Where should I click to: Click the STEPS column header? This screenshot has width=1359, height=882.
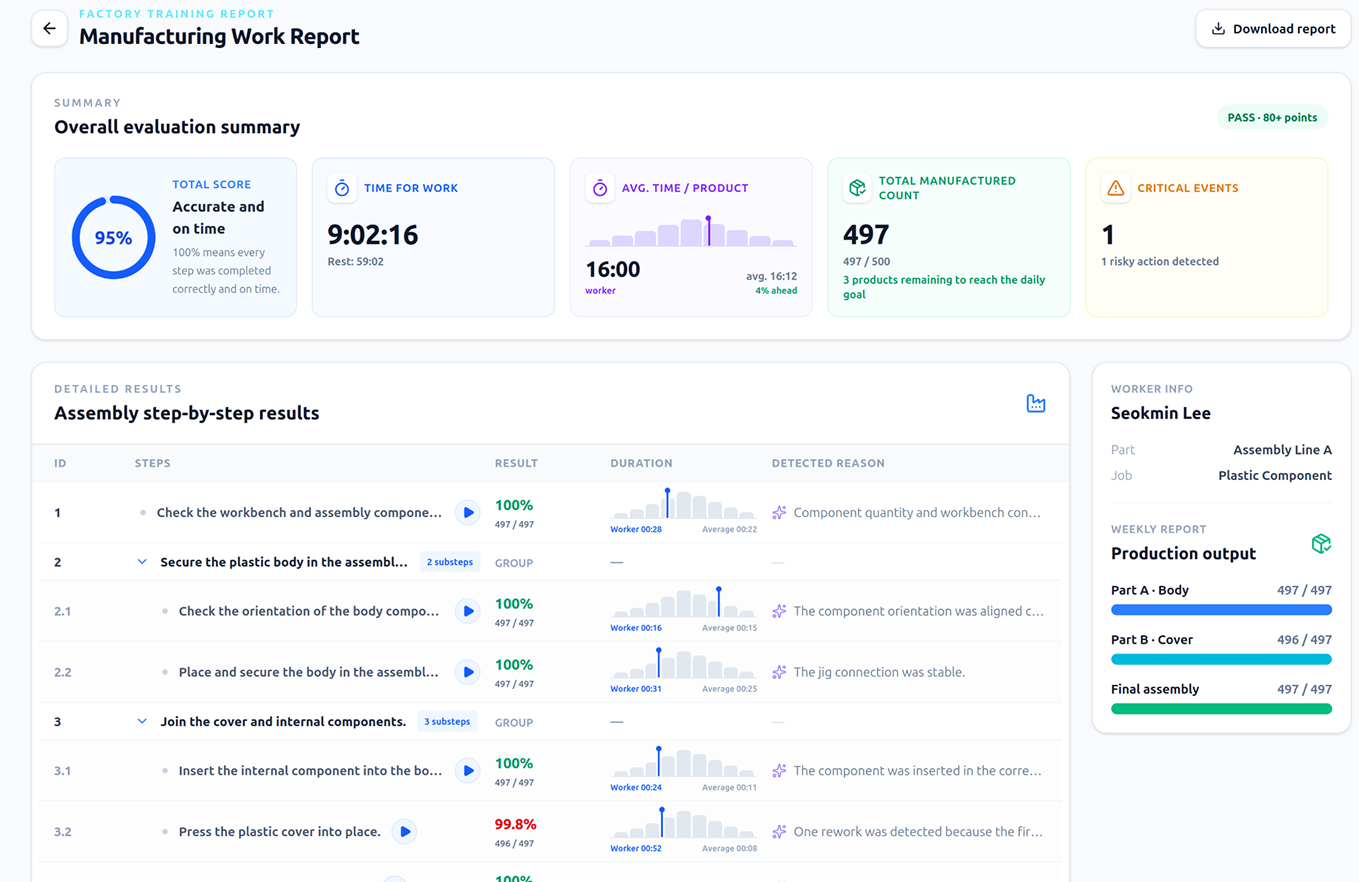(x=153, y=464)
